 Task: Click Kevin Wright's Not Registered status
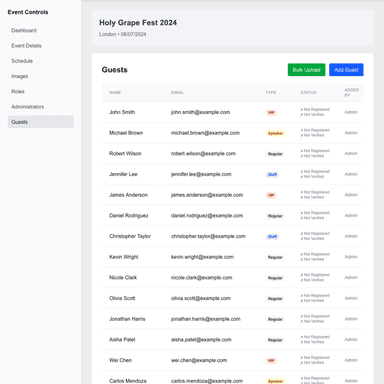315,254
